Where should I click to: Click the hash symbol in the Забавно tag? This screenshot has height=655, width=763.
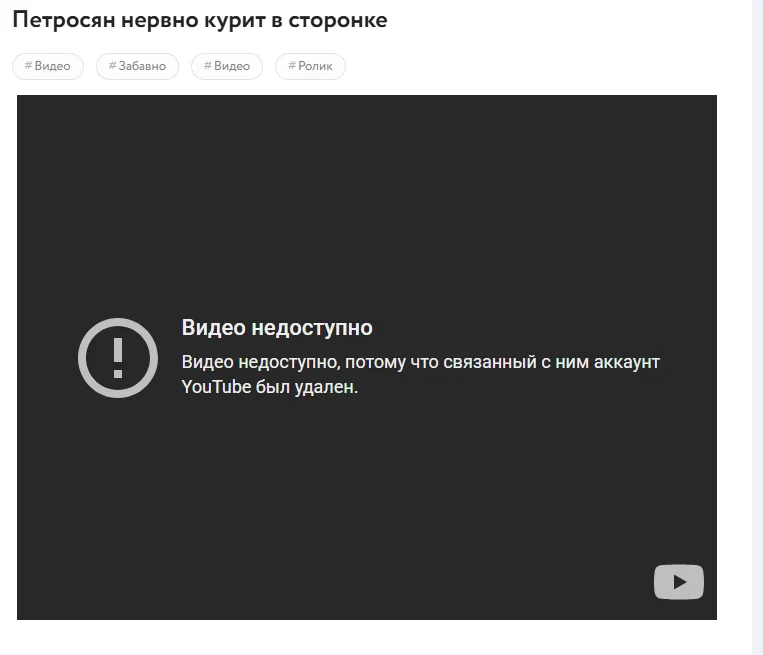point(112,65)
